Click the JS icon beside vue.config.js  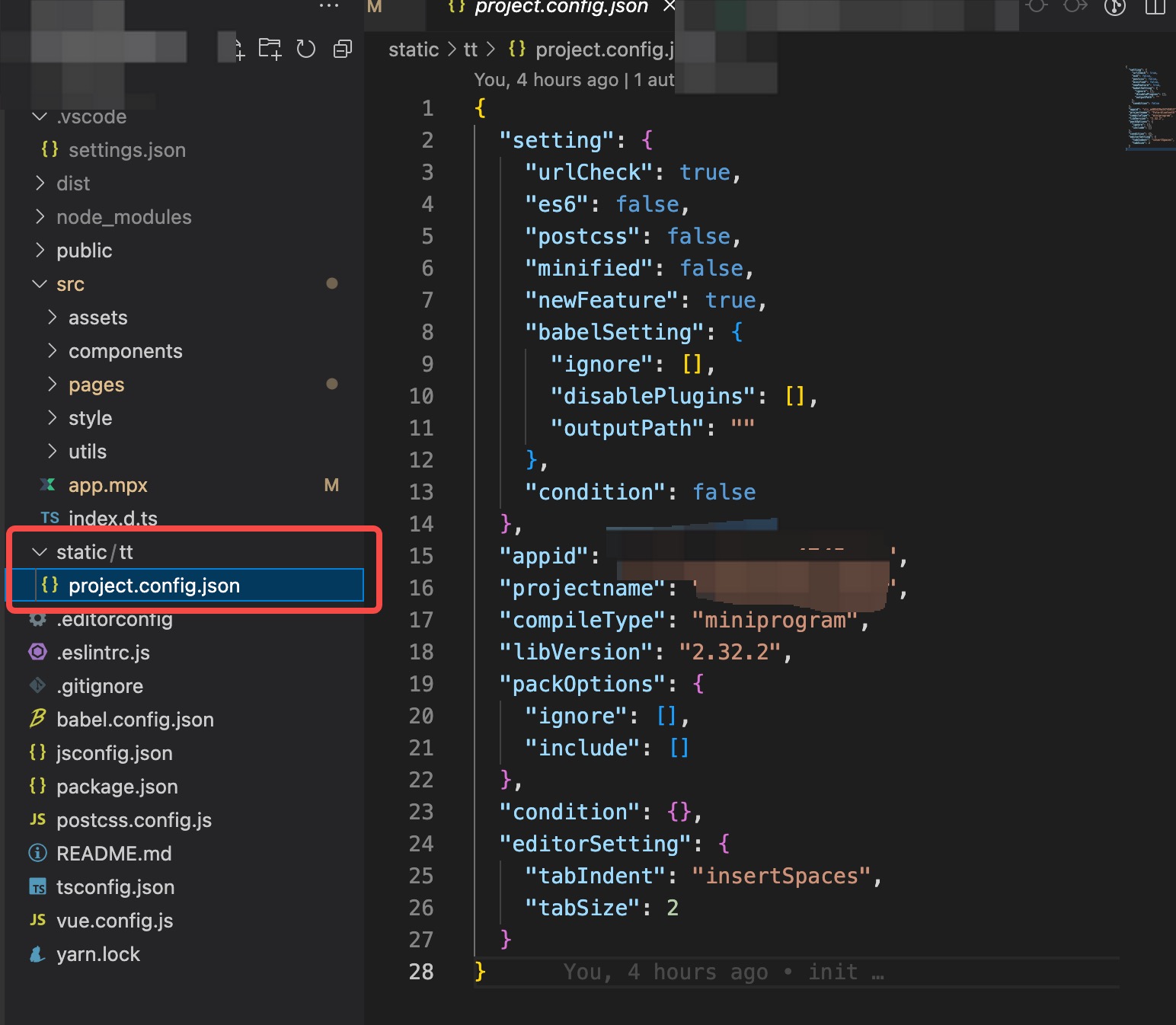tap(37, 920)
